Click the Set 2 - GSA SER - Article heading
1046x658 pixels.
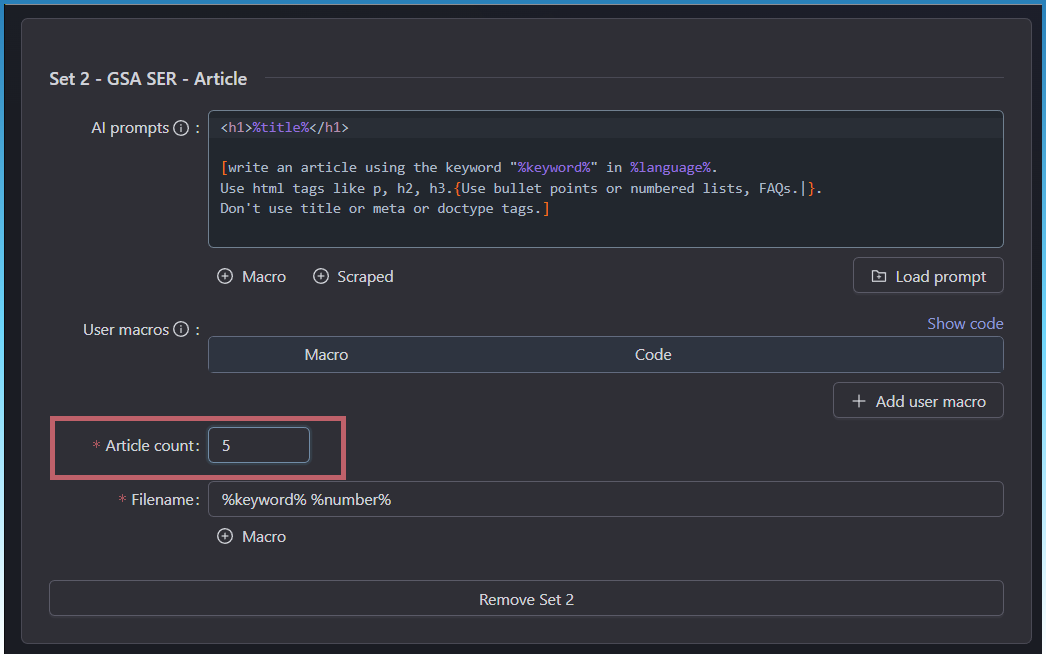click(148, 79)
